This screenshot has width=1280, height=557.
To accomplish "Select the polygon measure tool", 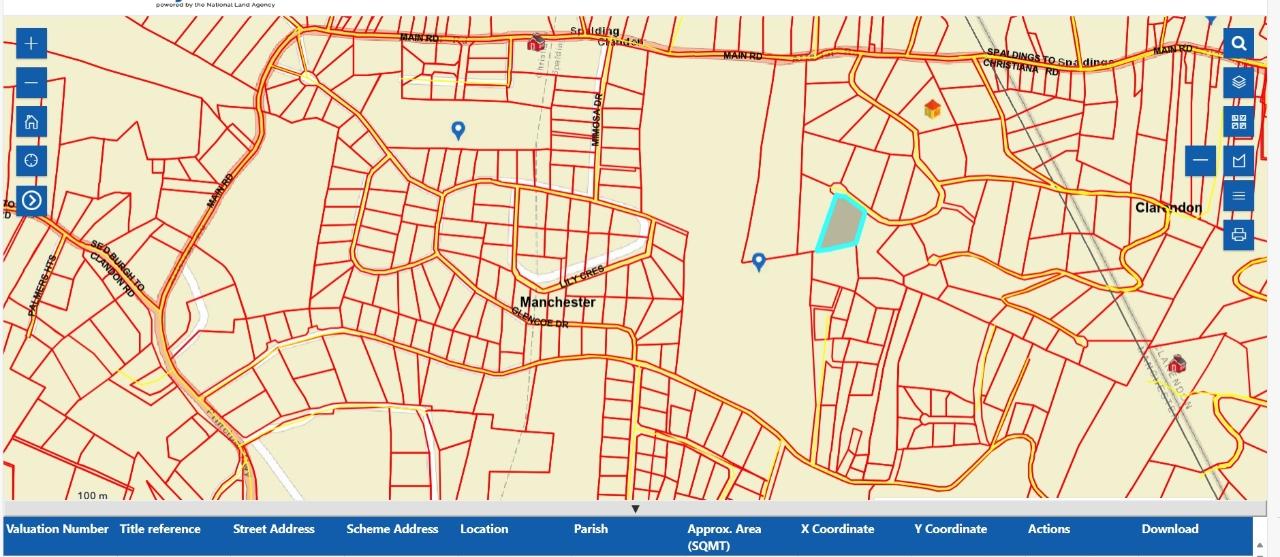I will [1239, 161].
